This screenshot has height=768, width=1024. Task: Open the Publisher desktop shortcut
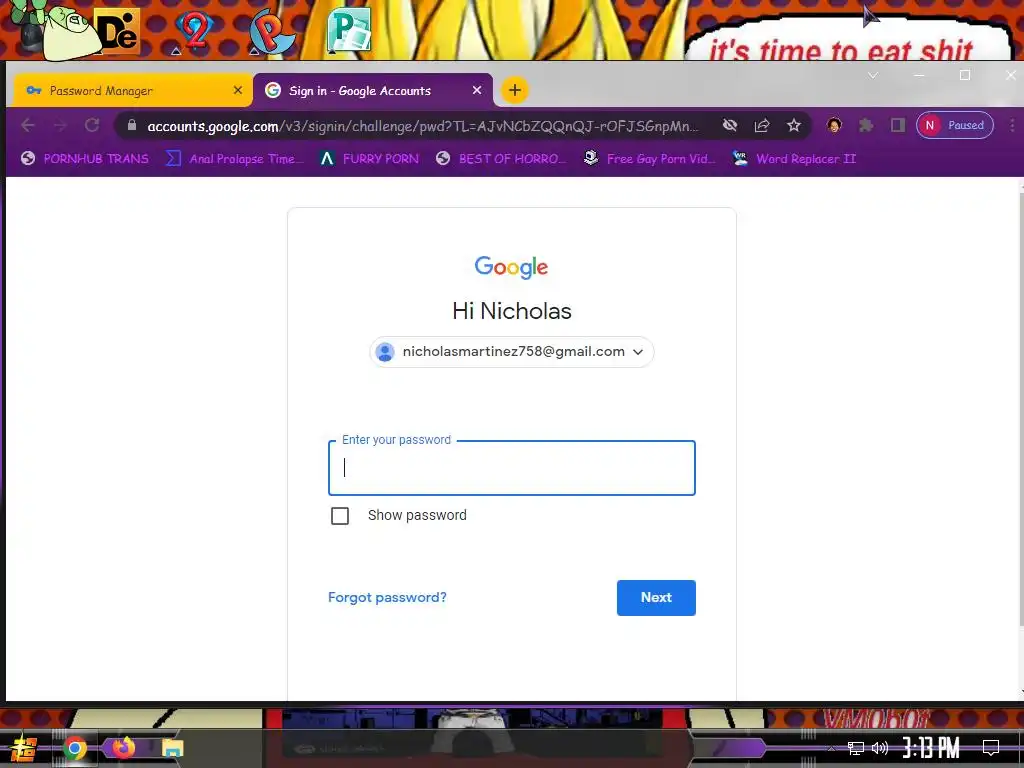349,29
